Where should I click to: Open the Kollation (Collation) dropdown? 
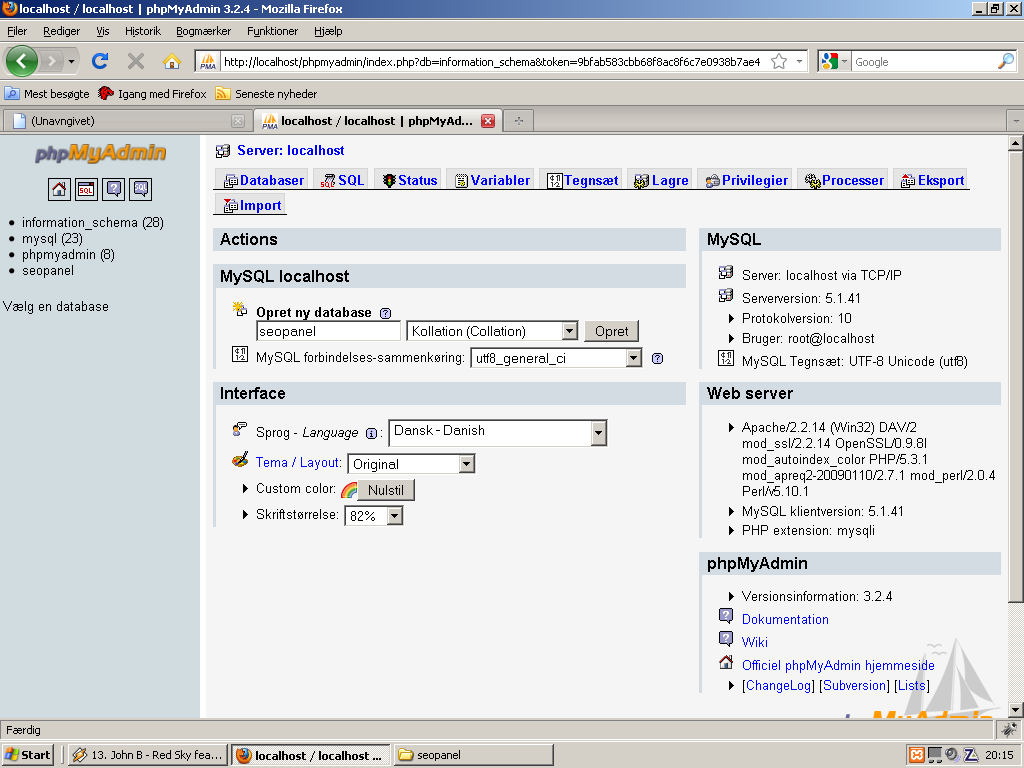569,331
